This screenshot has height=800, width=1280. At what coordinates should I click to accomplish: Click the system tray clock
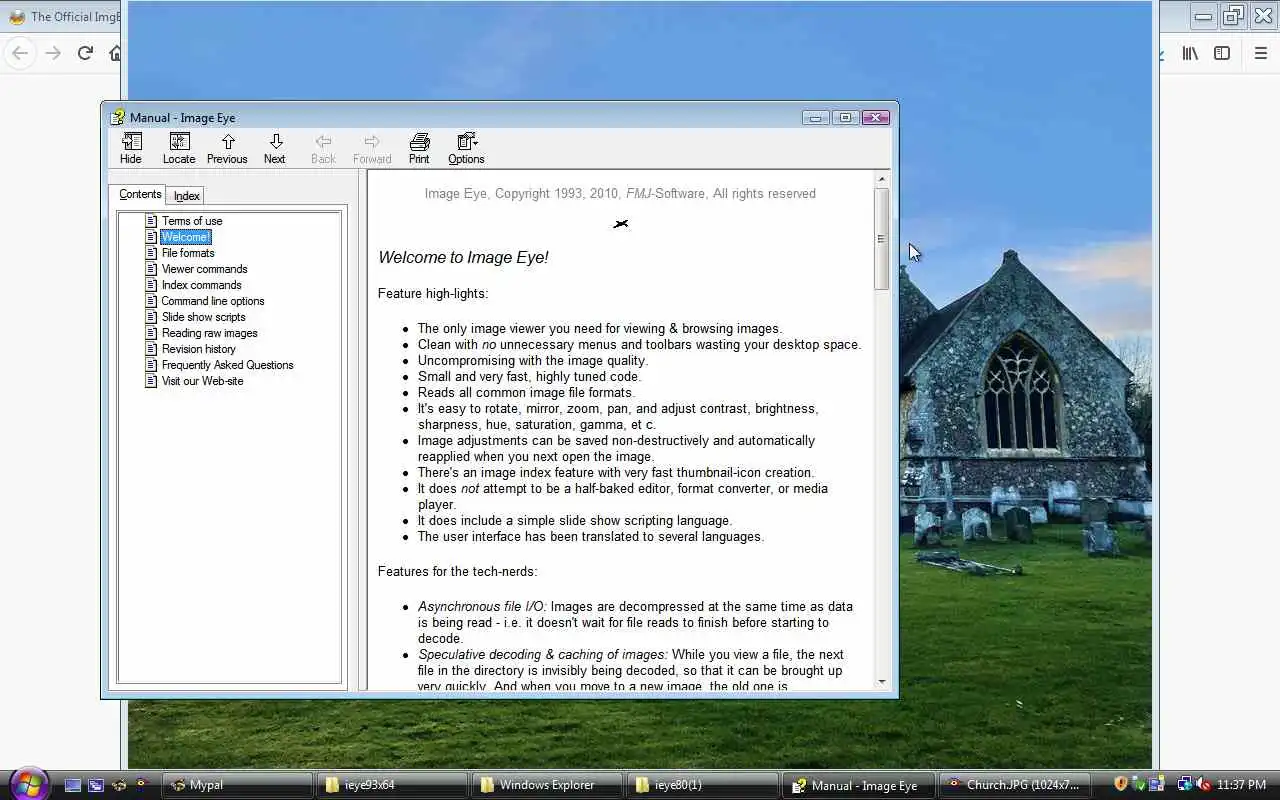point(1241,785)
